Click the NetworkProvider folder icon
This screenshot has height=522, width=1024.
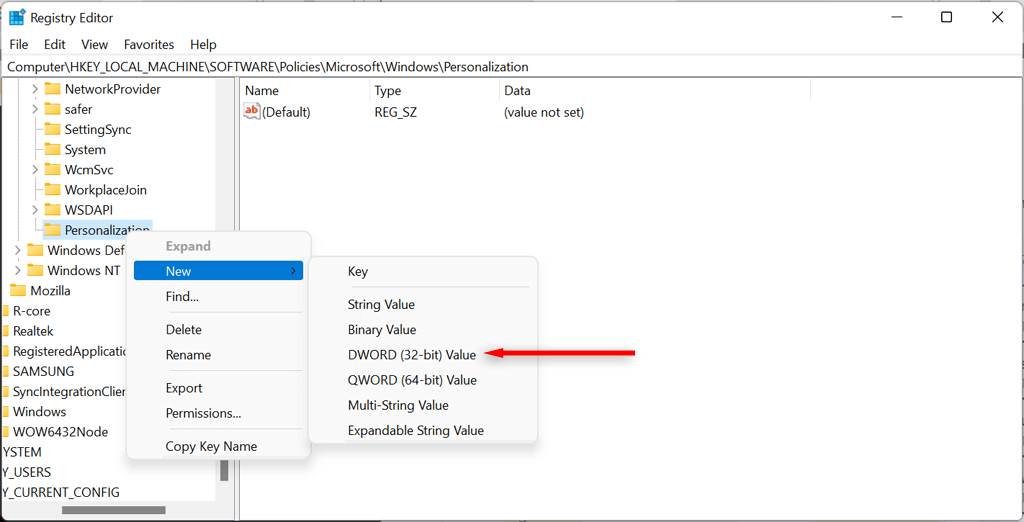pyautogui.click(x=53, y=89)
